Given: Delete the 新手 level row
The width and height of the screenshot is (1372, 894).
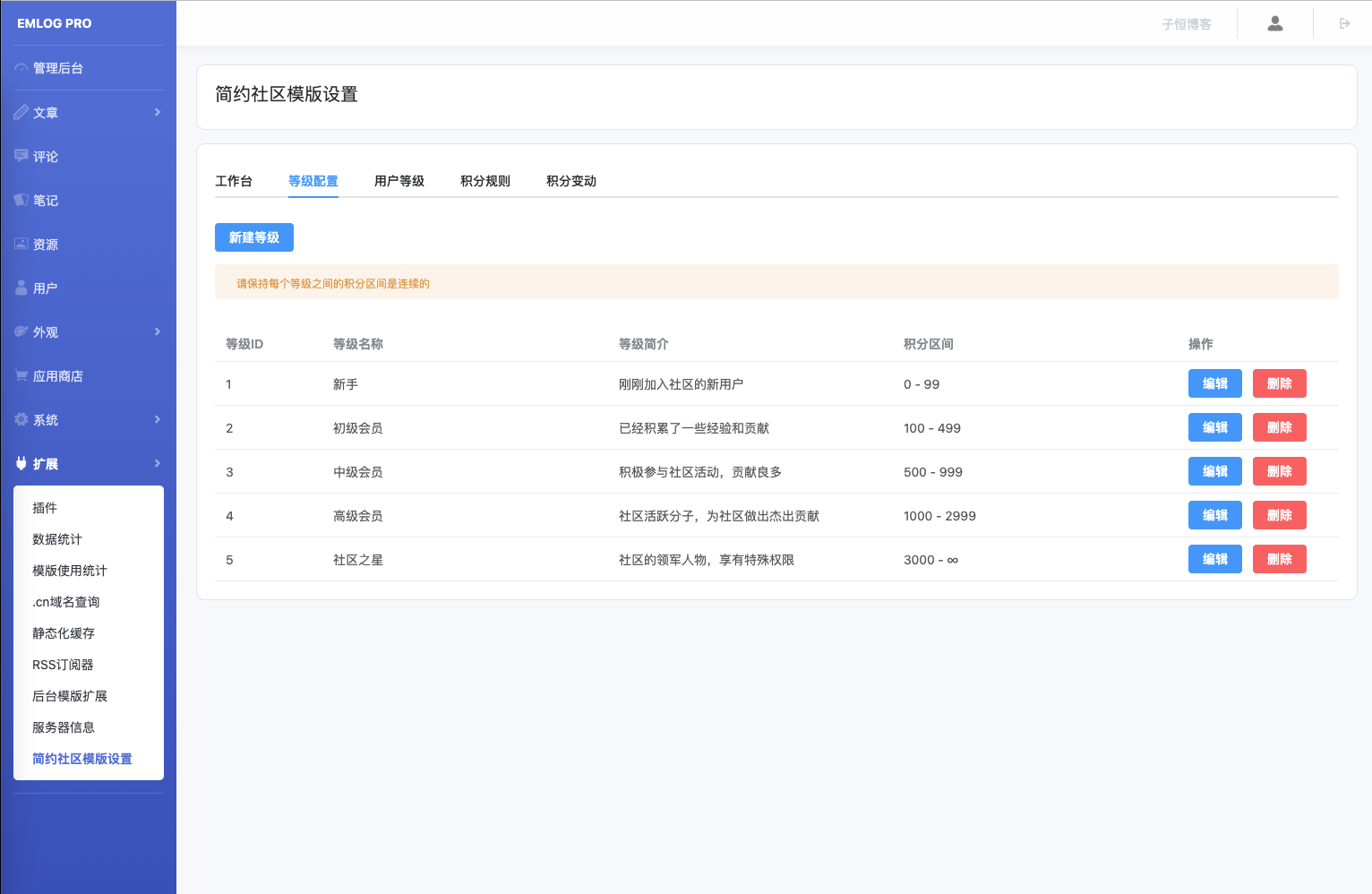Looking at the screenshot, I should 1280,383.
